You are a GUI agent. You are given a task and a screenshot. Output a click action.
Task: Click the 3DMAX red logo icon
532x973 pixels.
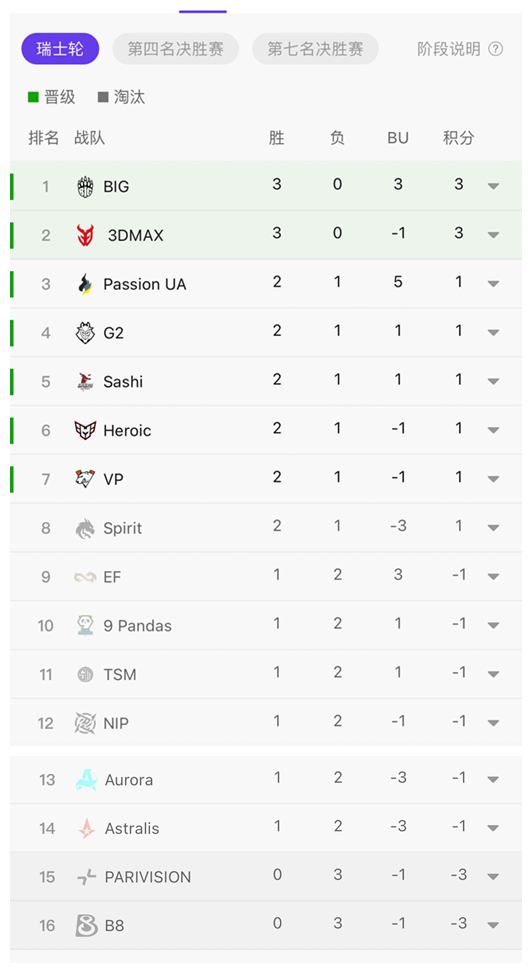point(85,235)
